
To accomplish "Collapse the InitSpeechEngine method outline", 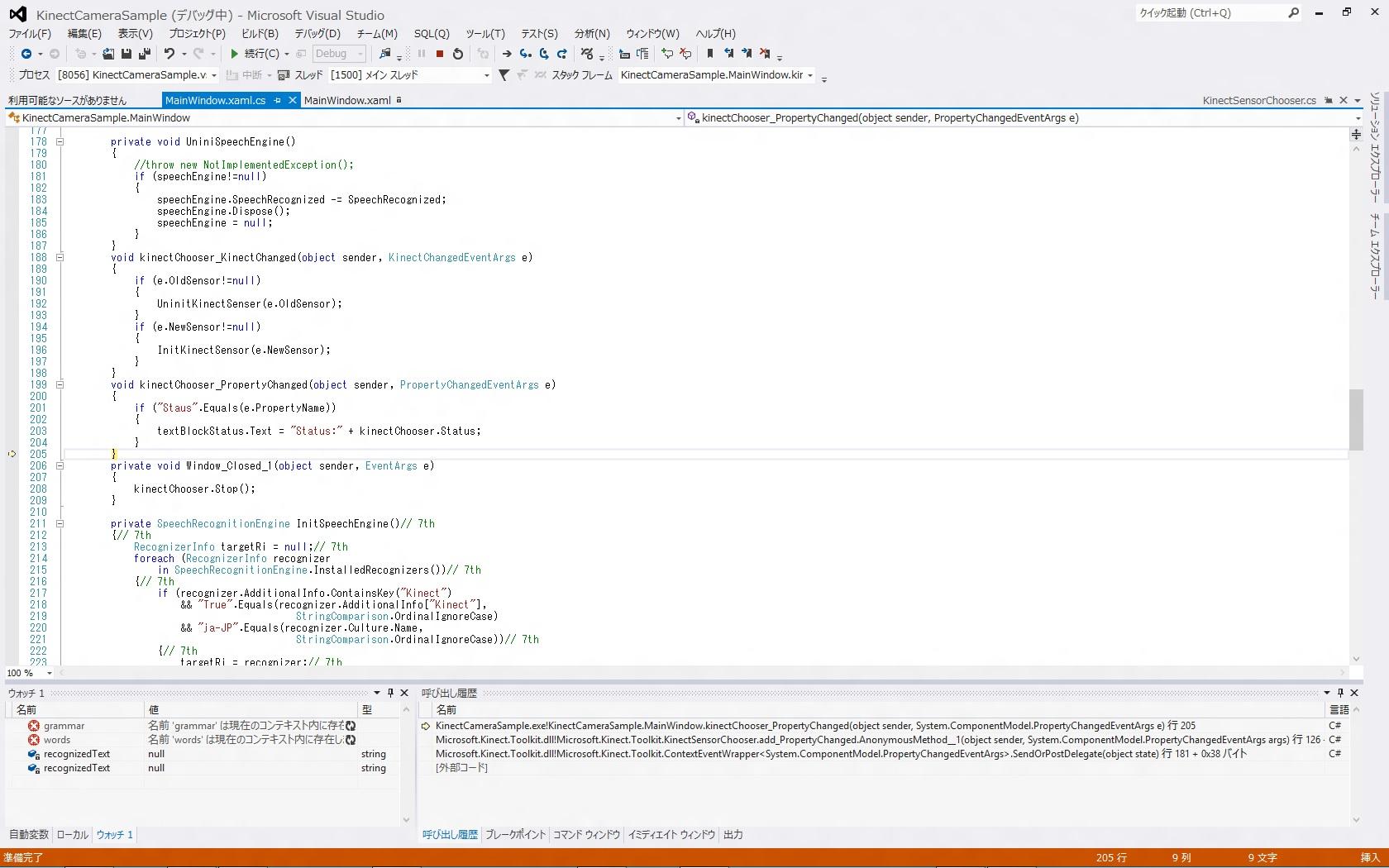I will (x=60, y=523).
